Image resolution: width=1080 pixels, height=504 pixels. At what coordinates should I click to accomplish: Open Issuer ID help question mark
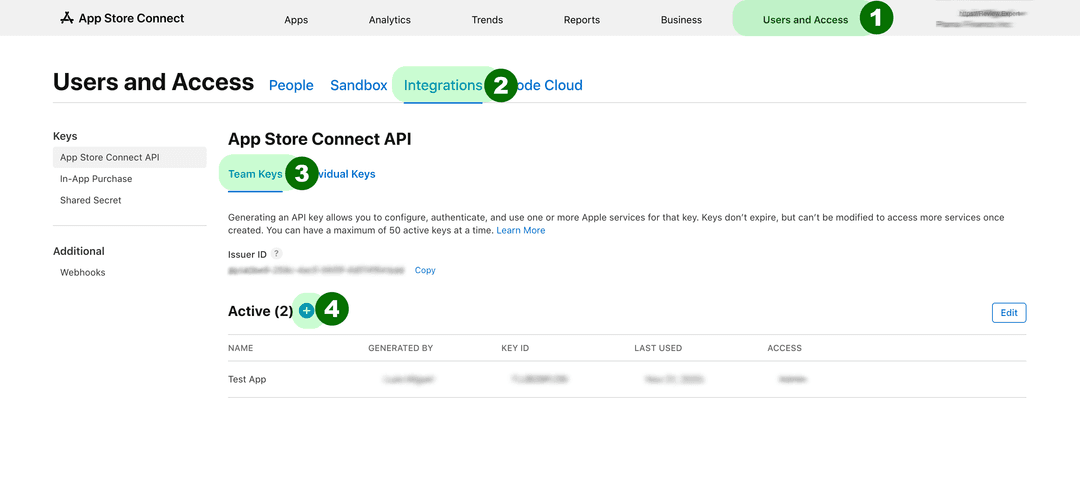tap(276, 254)
